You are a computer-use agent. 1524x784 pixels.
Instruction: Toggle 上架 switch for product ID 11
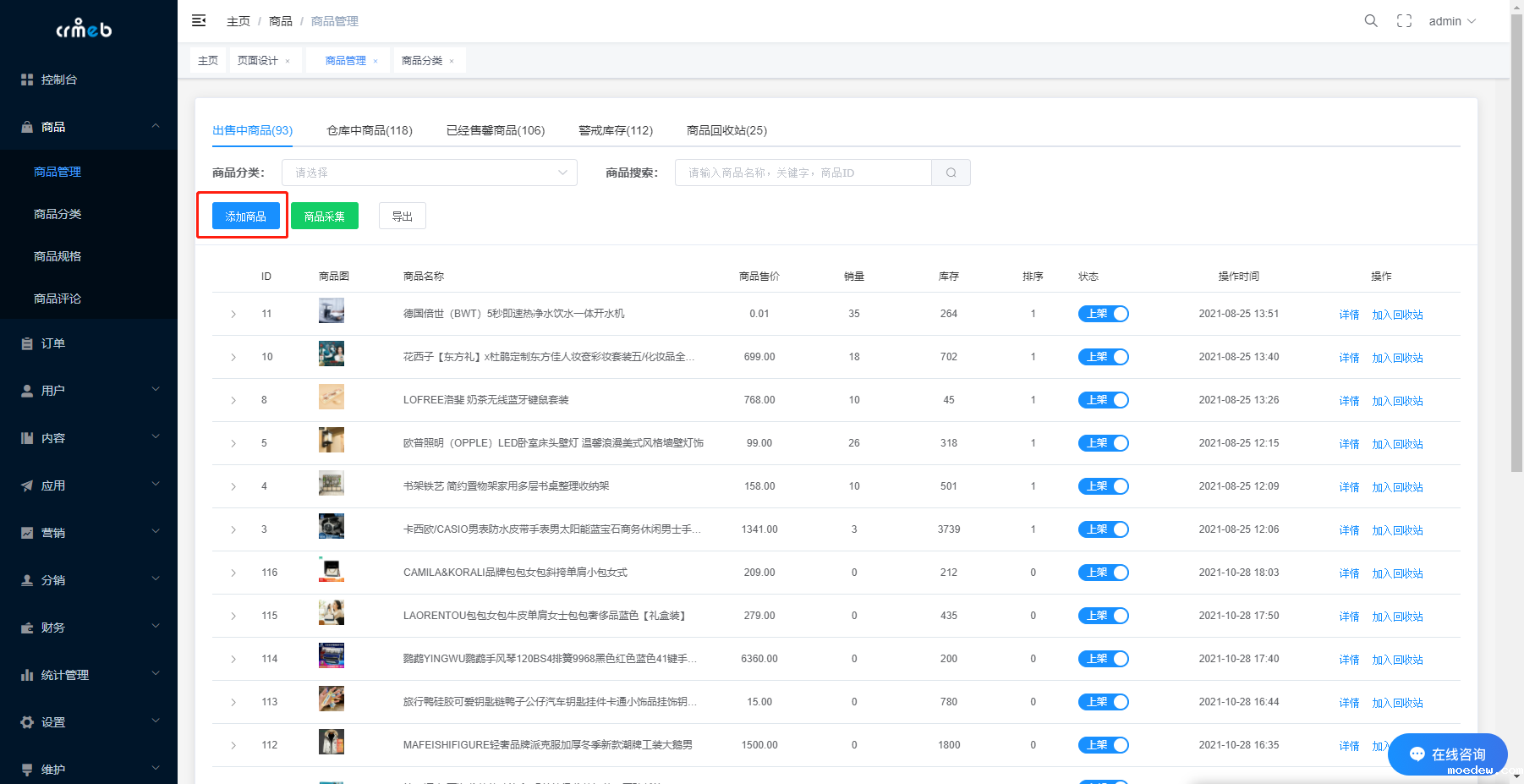[x=1103, y=314]
